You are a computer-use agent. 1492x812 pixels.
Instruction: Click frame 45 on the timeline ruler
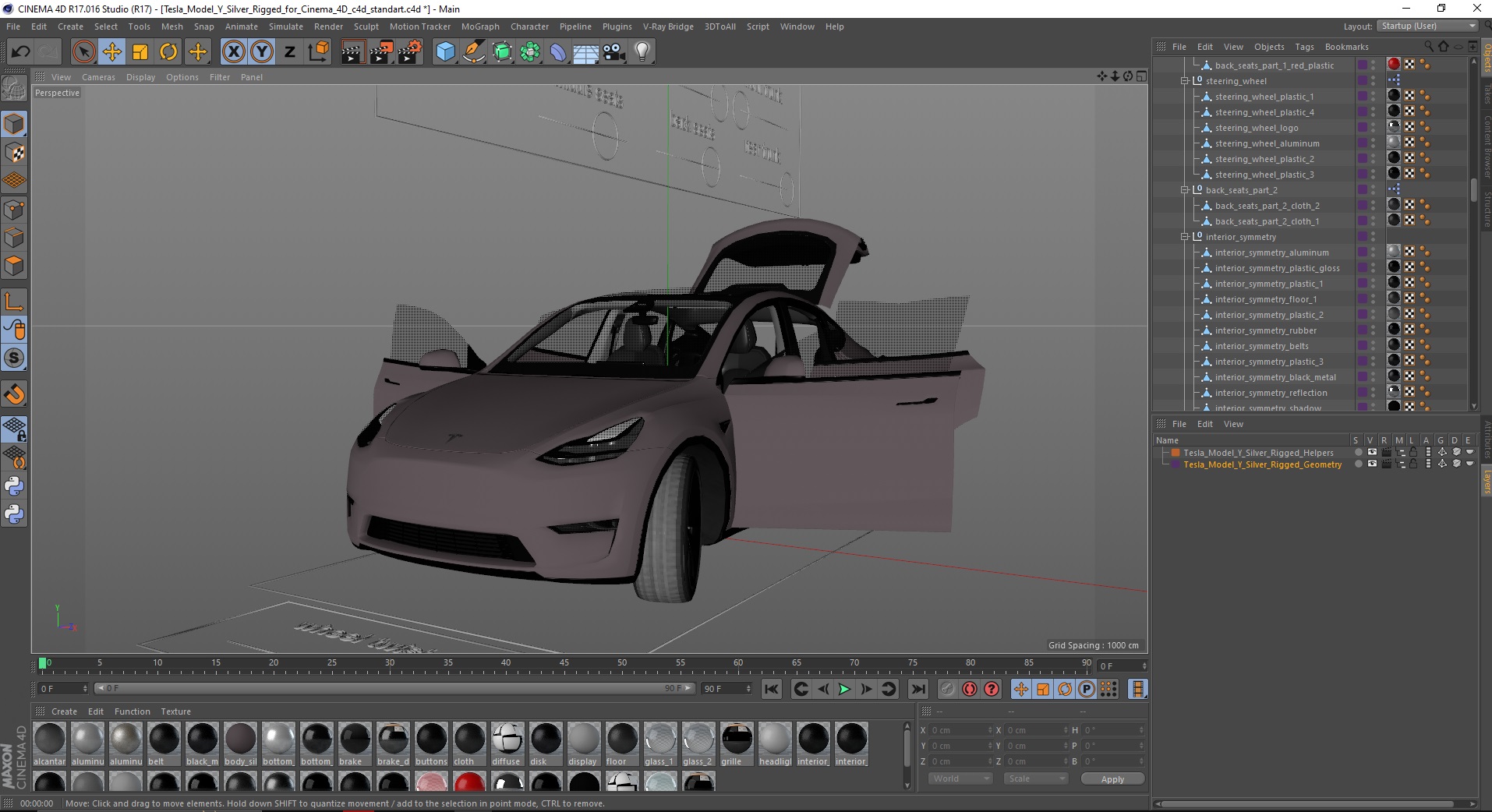tap(564, 663)
